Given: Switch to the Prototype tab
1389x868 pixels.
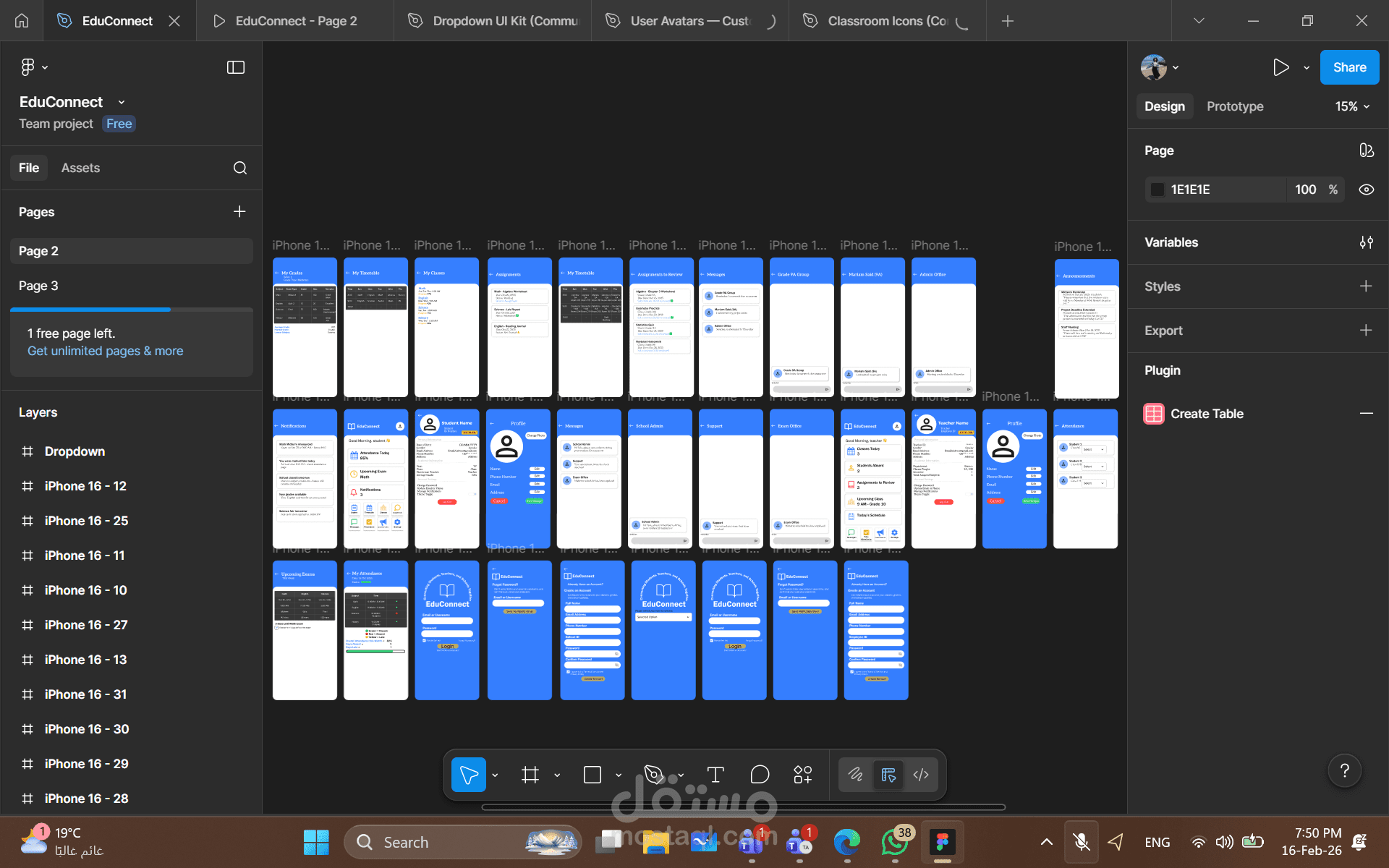Looking at the screenshot, I should pyautogui.click(x=1235, y=106).
